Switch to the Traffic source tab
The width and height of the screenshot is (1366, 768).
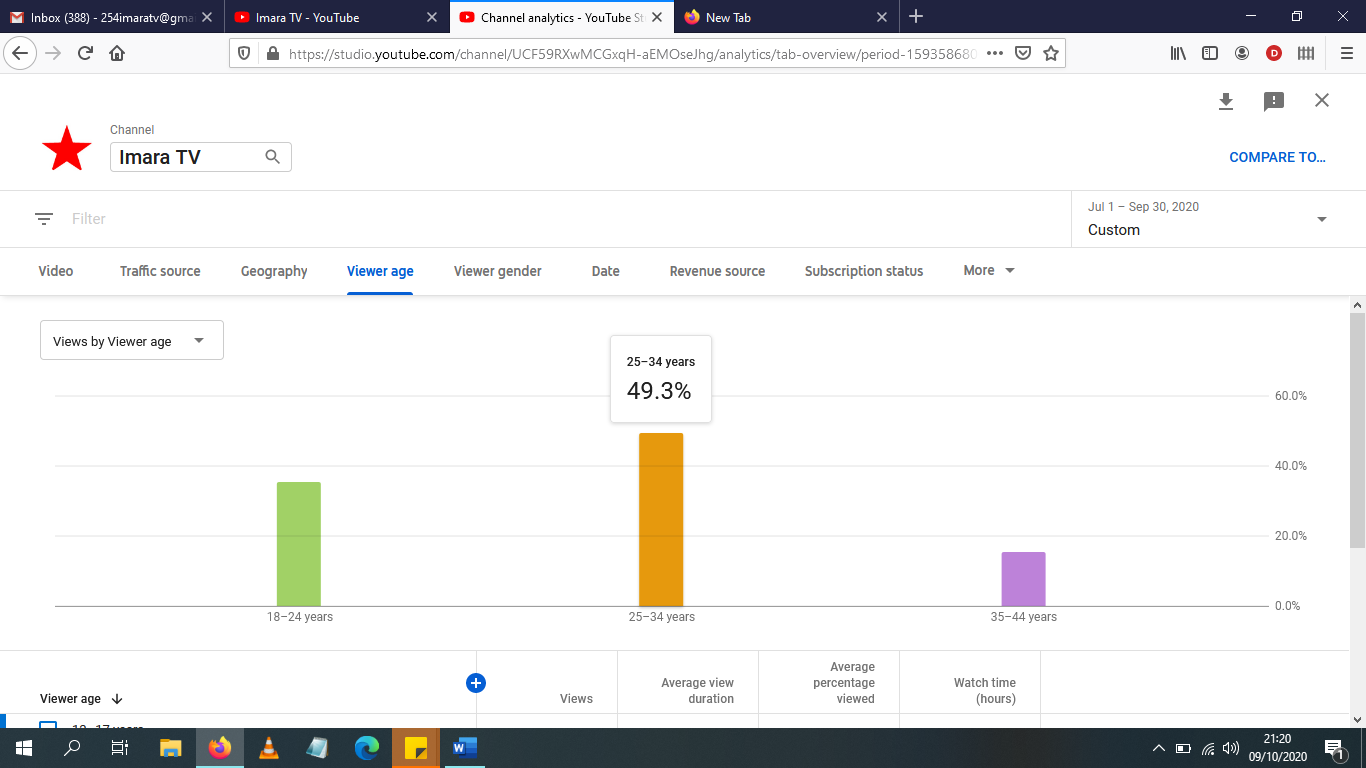[x=160, y=271]
